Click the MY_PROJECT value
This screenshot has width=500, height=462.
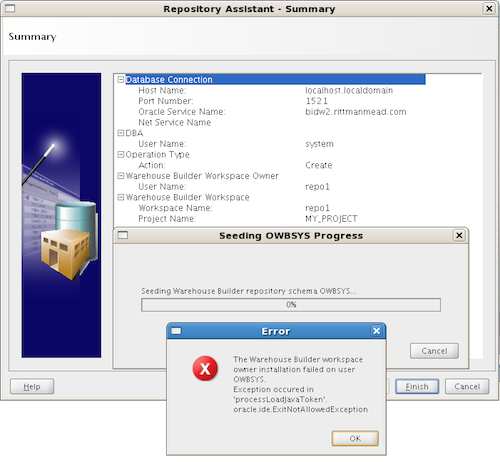pos(331,219)
